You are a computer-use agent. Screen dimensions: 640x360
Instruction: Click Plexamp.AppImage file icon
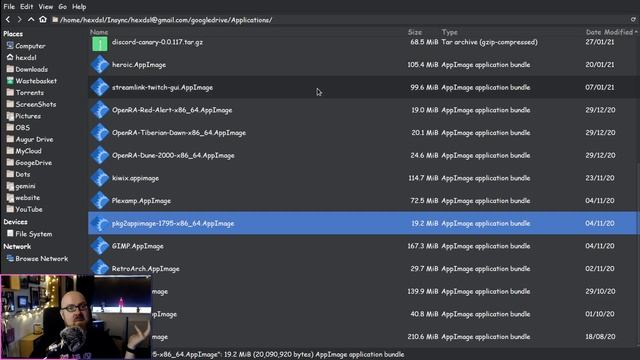(x=100, y=201)
